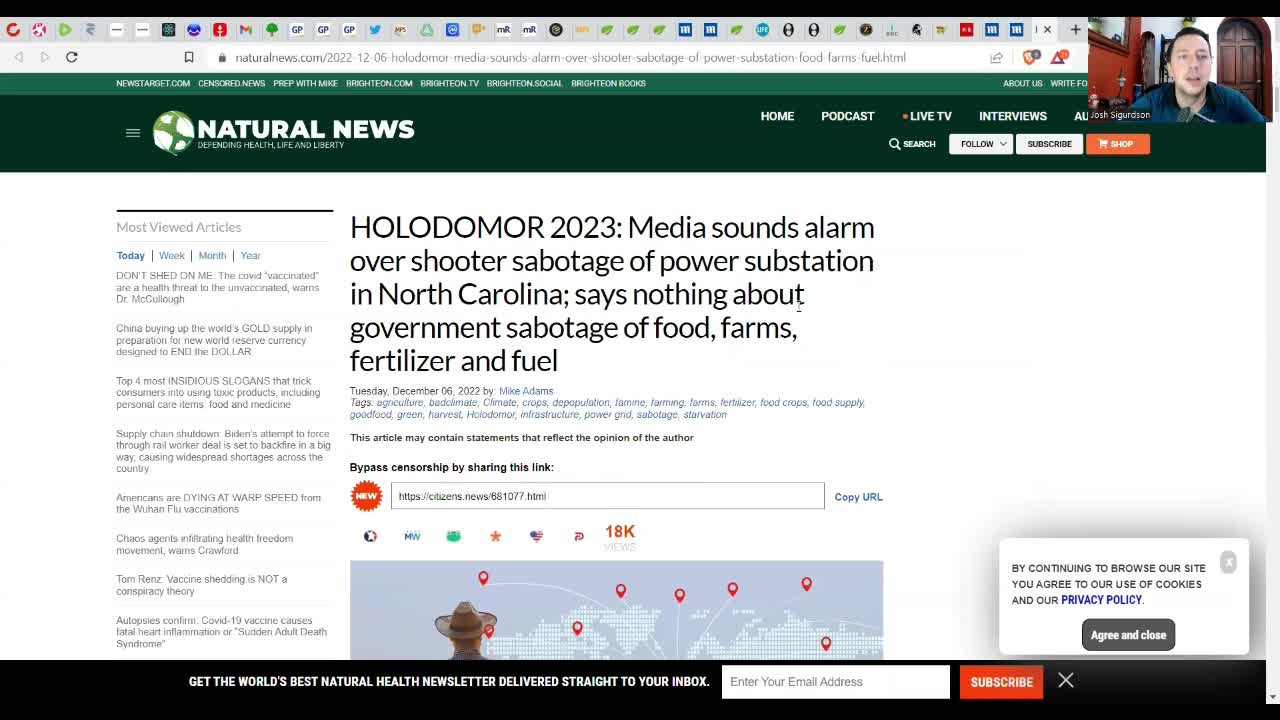Open the Interviews menu item
Viewport: 1280px width, 720px height.
[x=1013, y=116]
